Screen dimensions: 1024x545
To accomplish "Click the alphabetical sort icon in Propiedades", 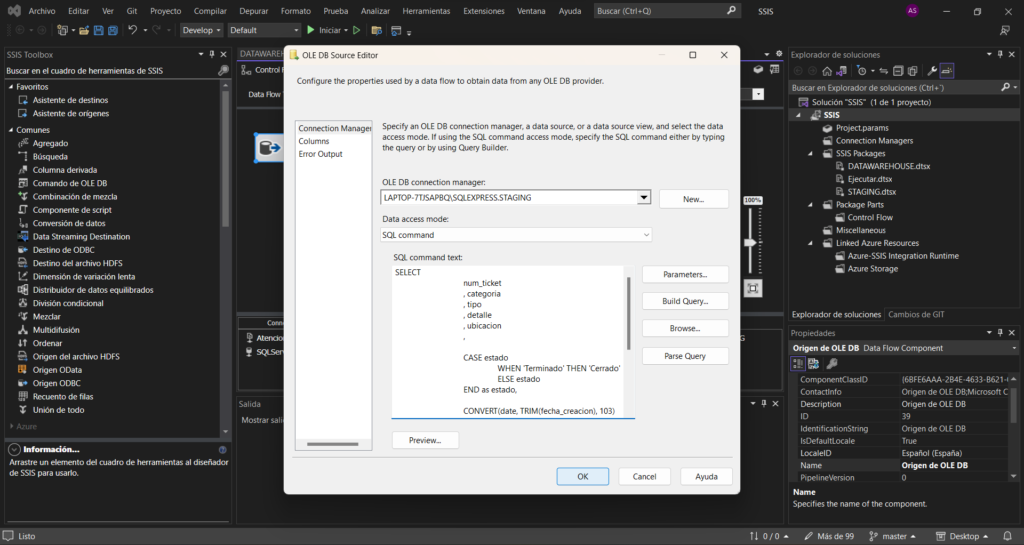I will tap(815, 363).
